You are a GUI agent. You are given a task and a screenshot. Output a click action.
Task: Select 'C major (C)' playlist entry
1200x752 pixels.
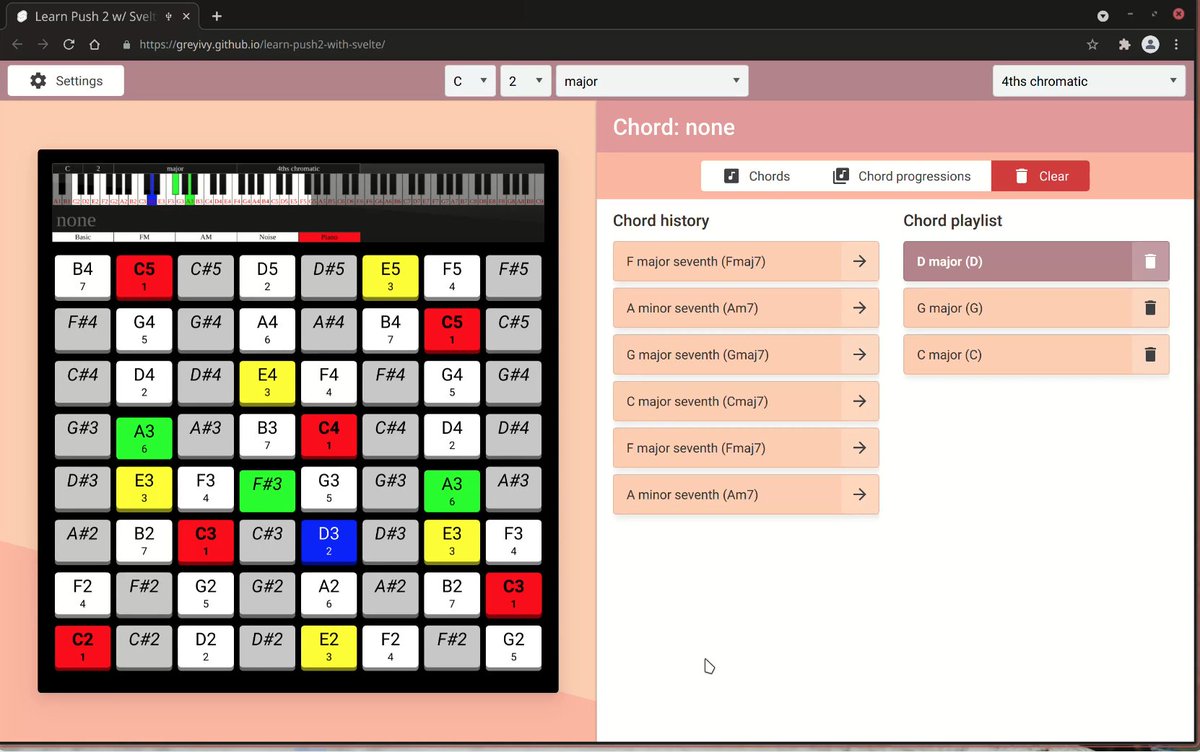click(x=1017, y=354)
